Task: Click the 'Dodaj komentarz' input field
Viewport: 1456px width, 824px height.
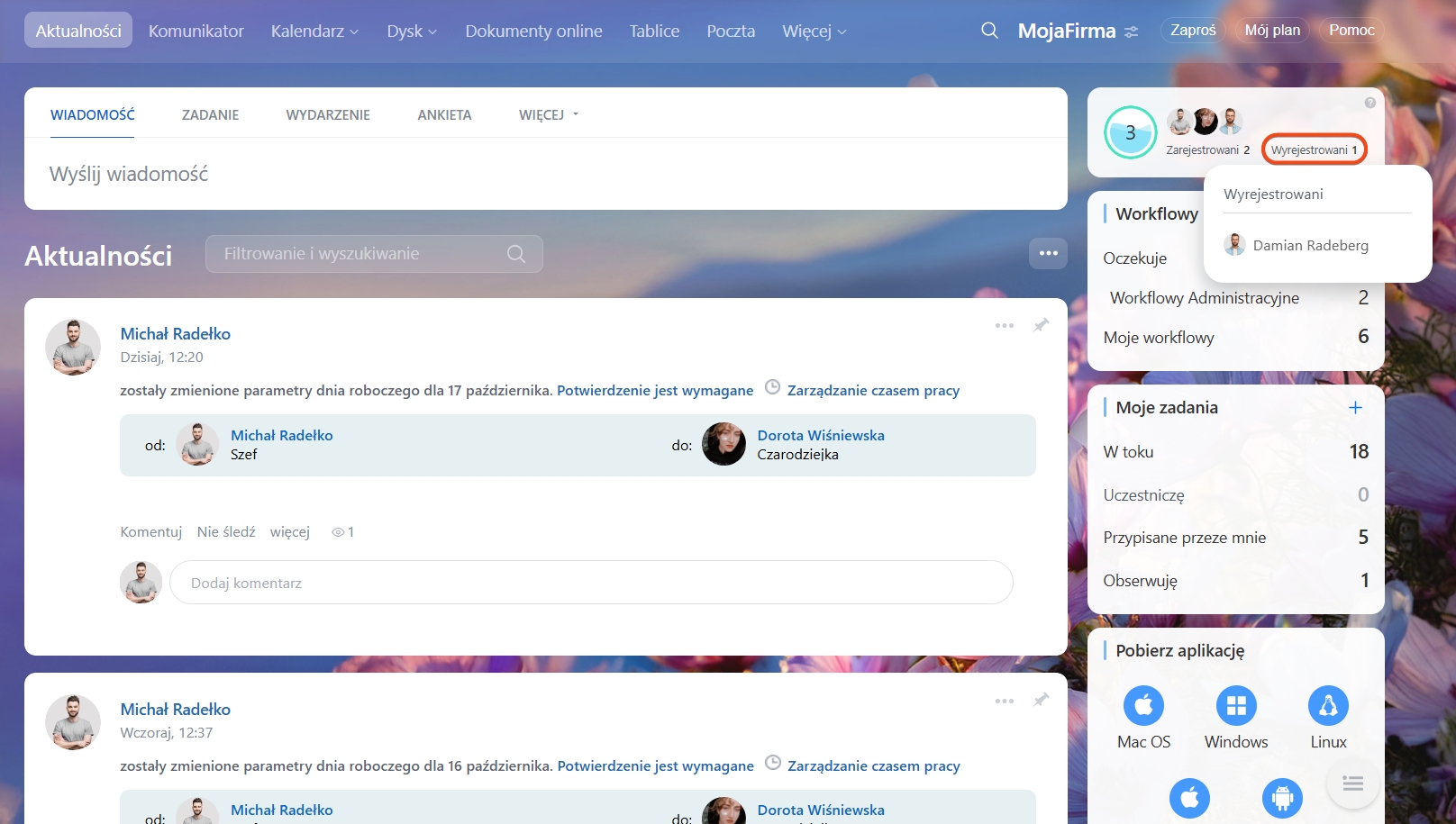Action: click(x=590, y=584)
